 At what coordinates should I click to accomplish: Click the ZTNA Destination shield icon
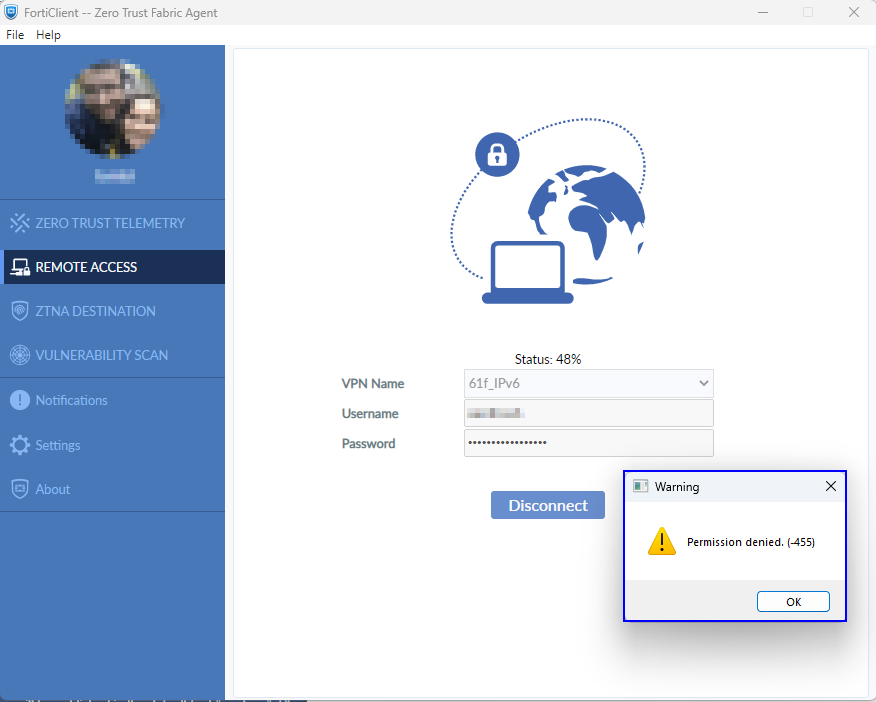[20, 311]
